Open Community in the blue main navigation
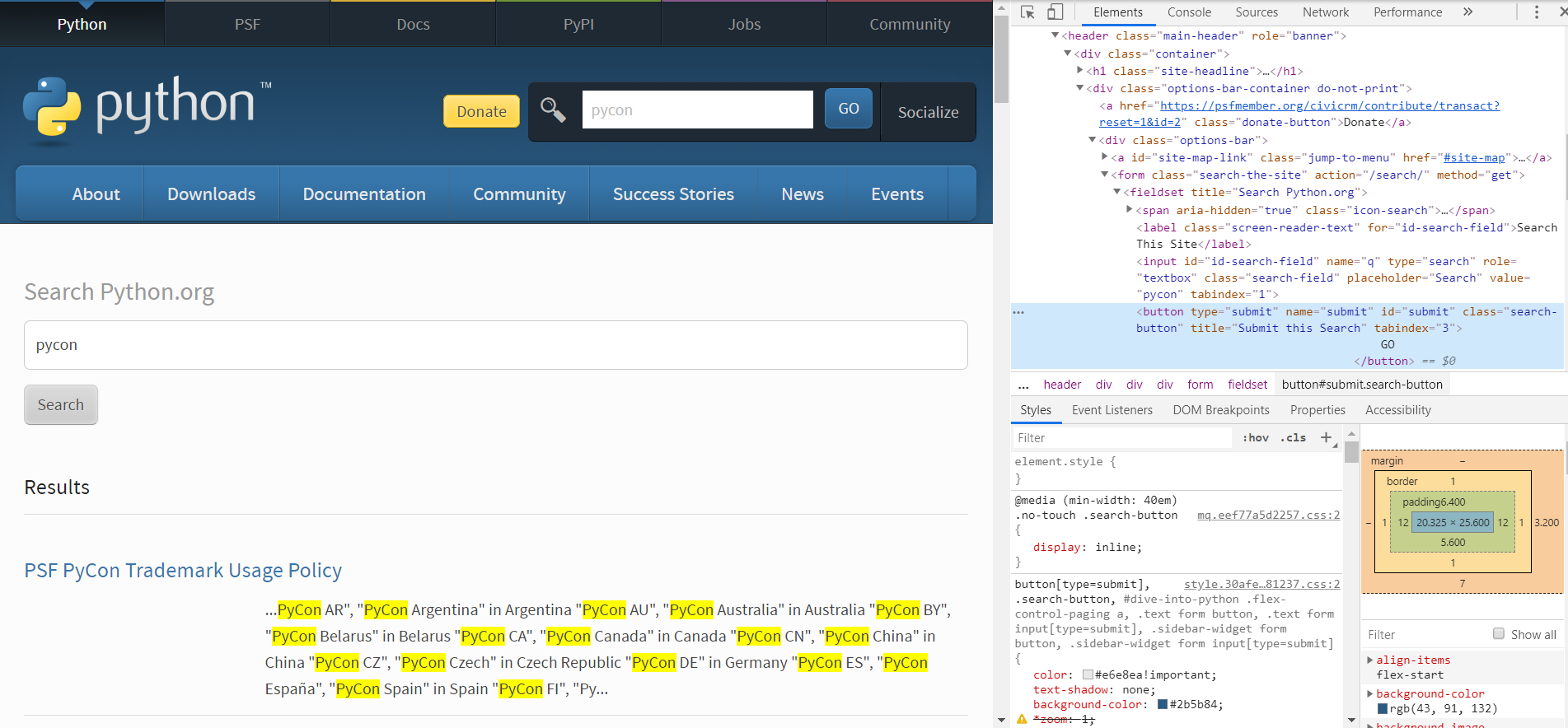The width and height of the screenshot is (1568, 728). (x=519, y=194)
